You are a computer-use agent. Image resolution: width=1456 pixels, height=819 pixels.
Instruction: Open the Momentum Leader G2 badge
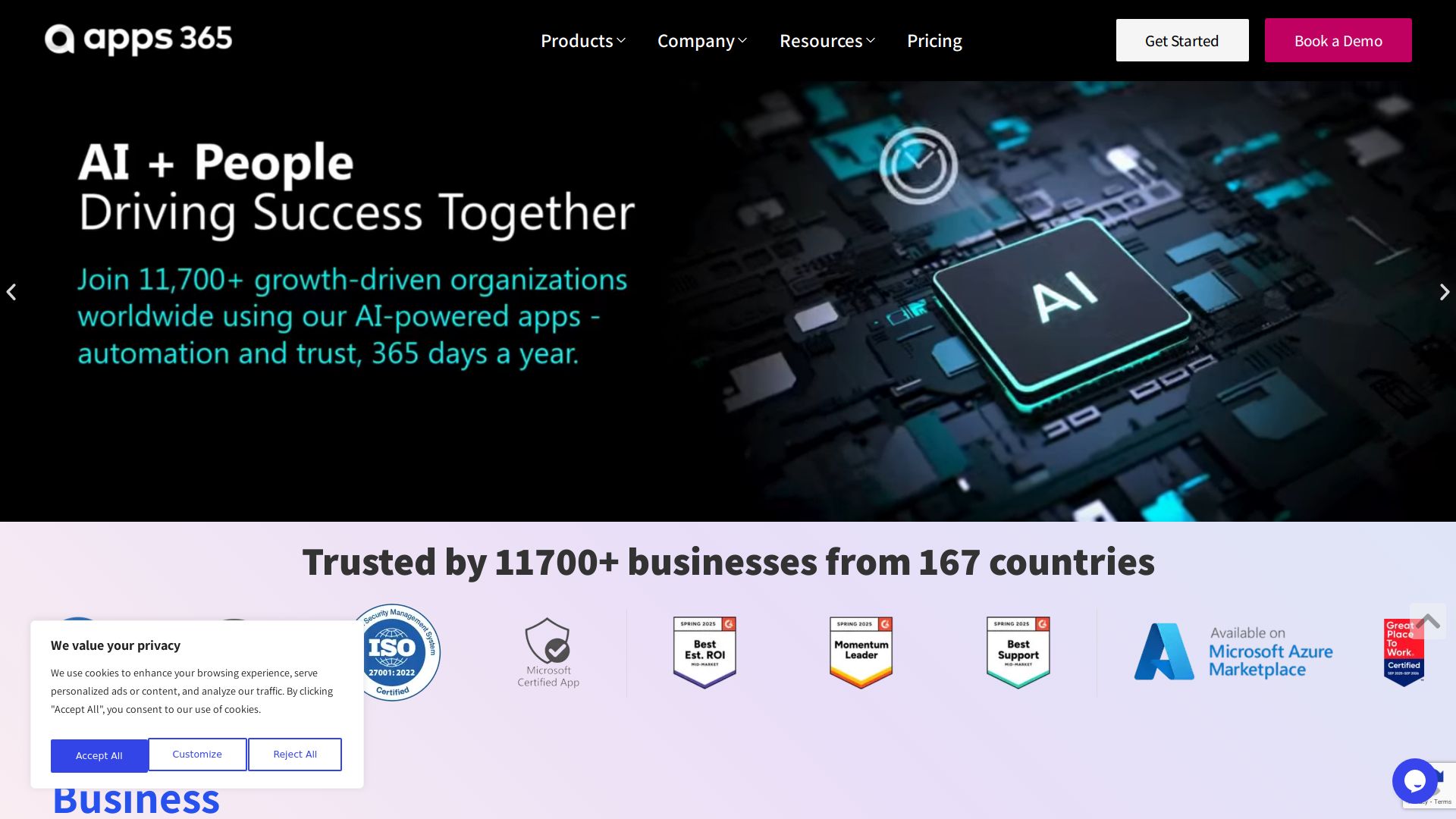point(861,652)
